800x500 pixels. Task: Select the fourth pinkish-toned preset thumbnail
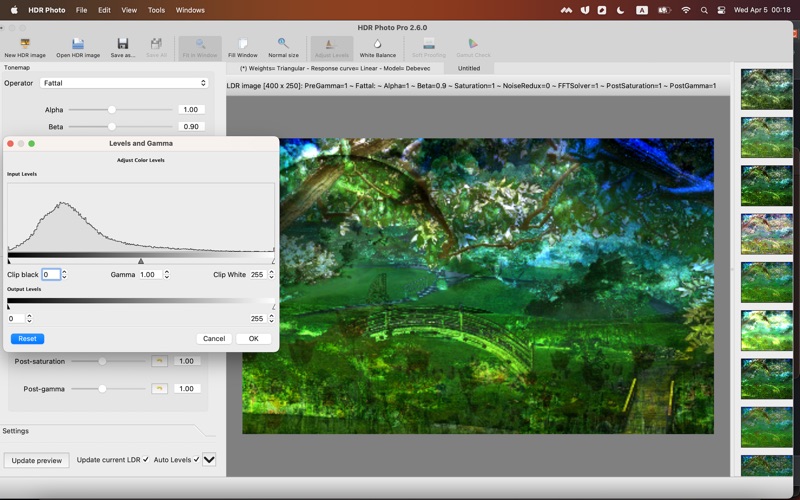pos(766,234)
